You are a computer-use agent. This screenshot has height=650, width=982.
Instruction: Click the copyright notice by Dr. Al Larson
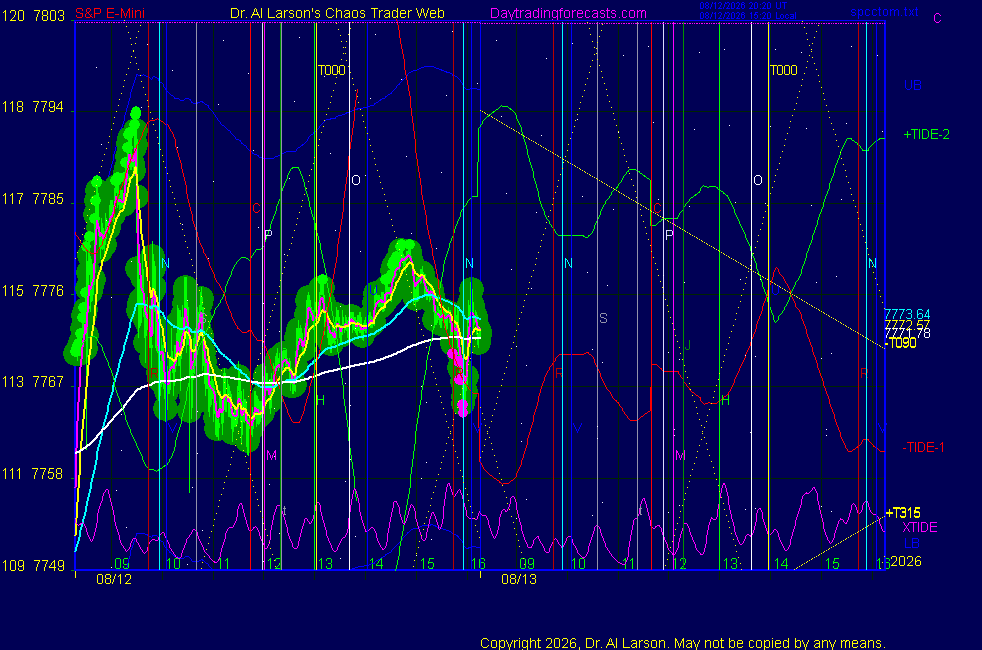pyautogui.click(x=683, y=643)
